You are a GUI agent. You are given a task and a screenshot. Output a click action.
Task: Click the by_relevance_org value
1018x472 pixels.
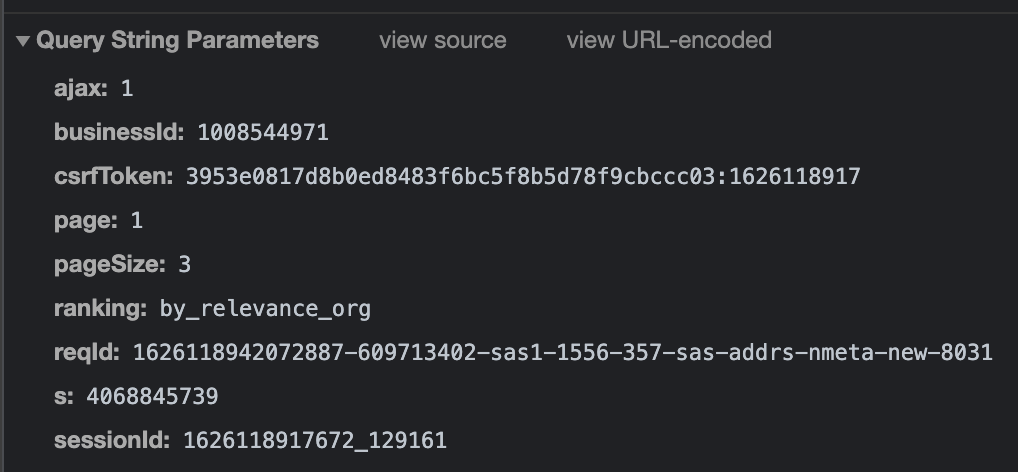point(265,308)
